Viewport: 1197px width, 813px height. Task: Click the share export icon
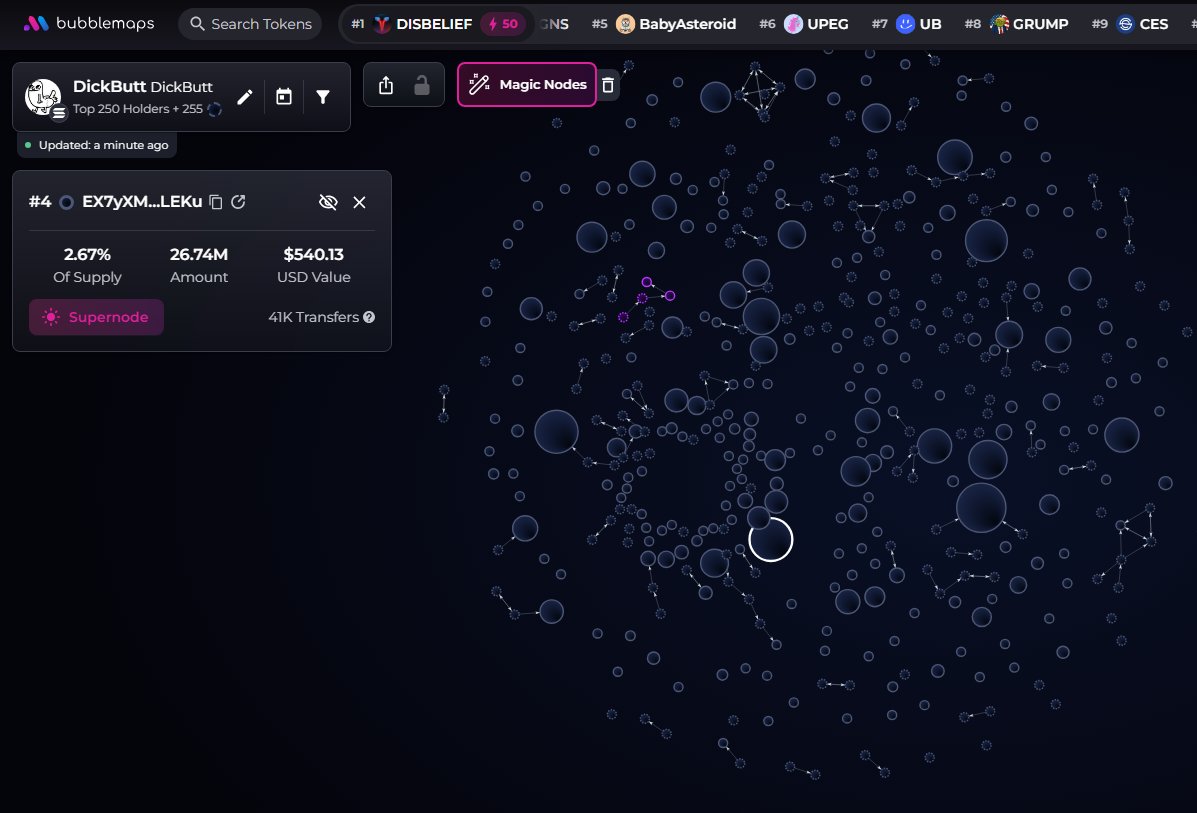pos(386,85)
